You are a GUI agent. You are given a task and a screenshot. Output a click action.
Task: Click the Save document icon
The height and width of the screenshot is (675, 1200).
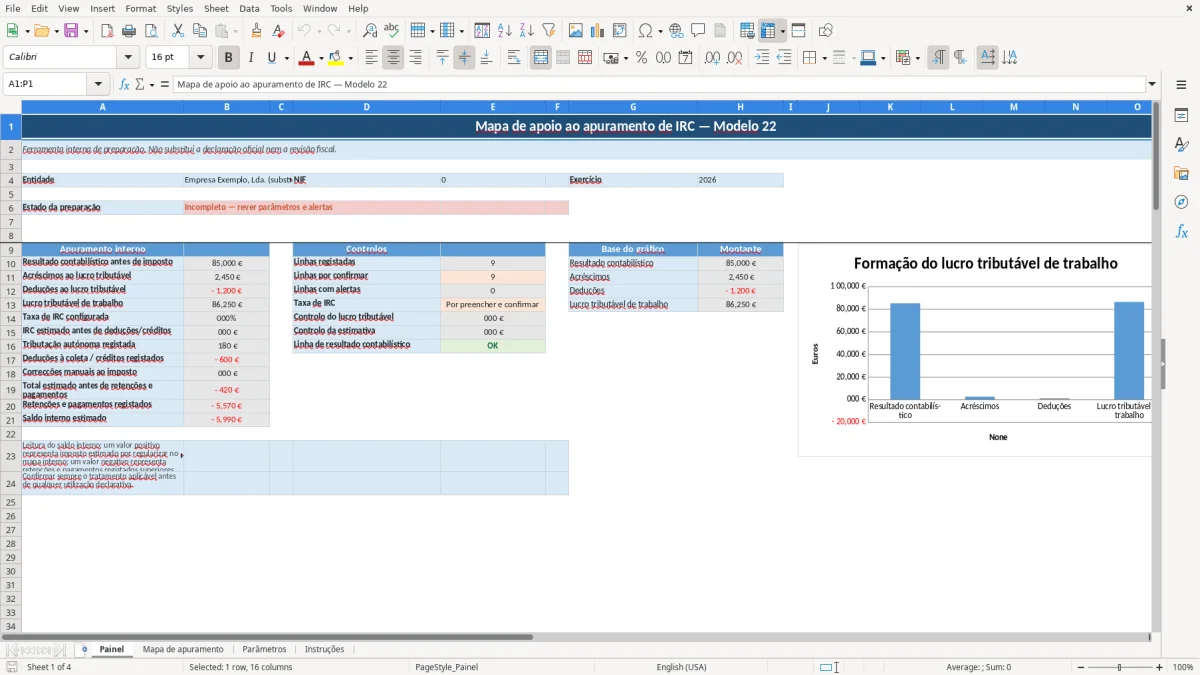click(71, 31)
